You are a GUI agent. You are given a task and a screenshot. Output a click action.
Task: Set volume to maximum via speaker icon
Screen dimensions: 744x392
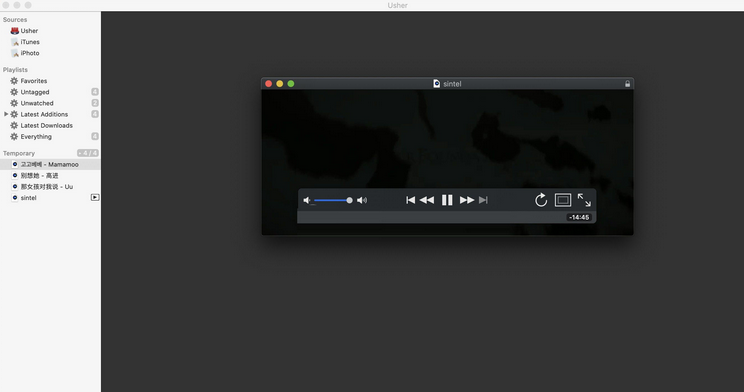click(x=362, y=200)
